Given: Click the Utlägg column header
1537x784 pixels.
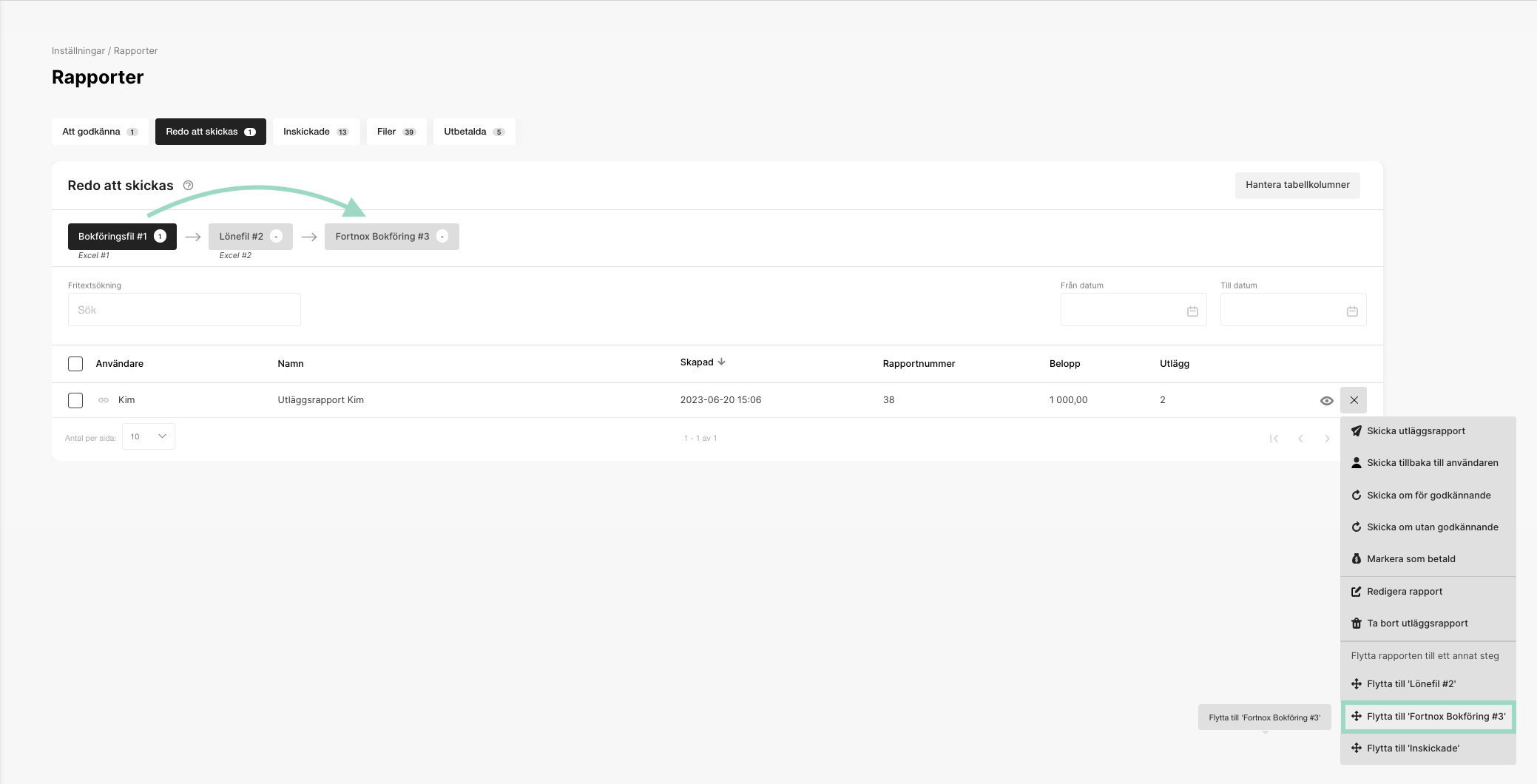Looking at the screenshot, I should point(1175,364).
